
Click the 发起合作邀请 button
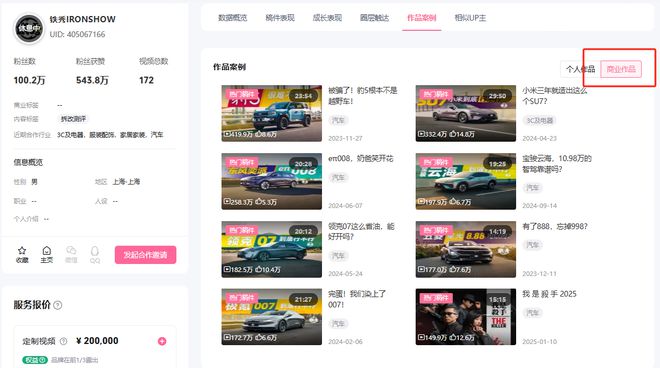(145, 255)
